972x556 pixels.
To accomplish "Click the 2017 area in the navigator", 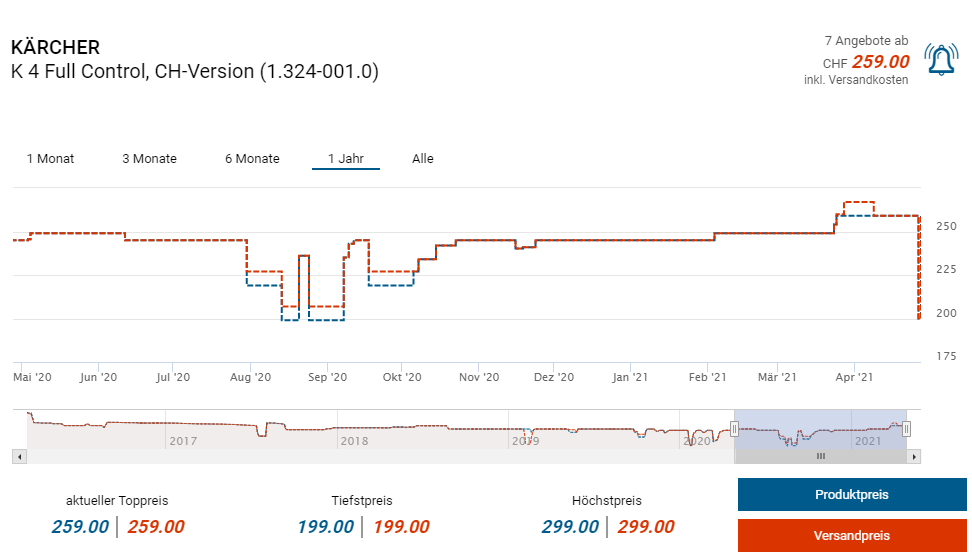I will (x=183, y=440).
